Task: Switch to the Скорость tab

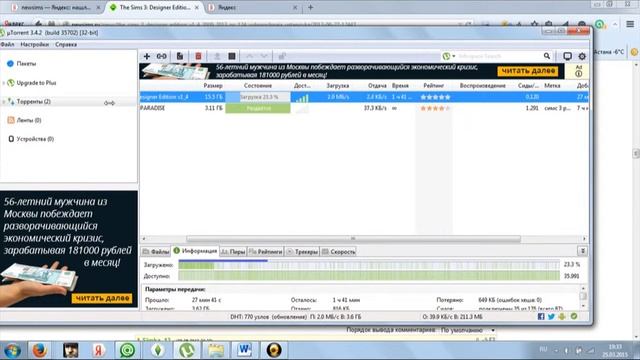Action: pos(338,252)
